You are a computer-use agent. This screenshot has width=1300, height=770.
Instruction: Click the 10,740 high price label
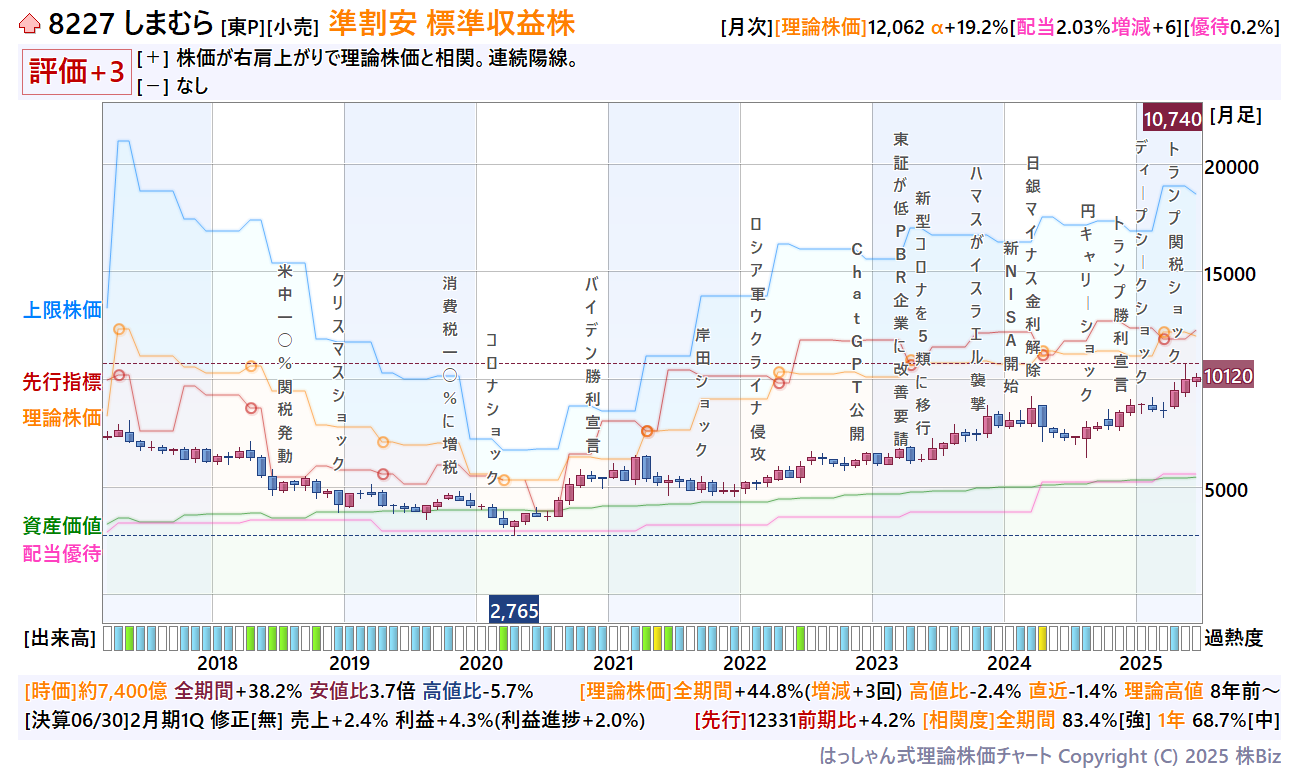[1172, 119]
